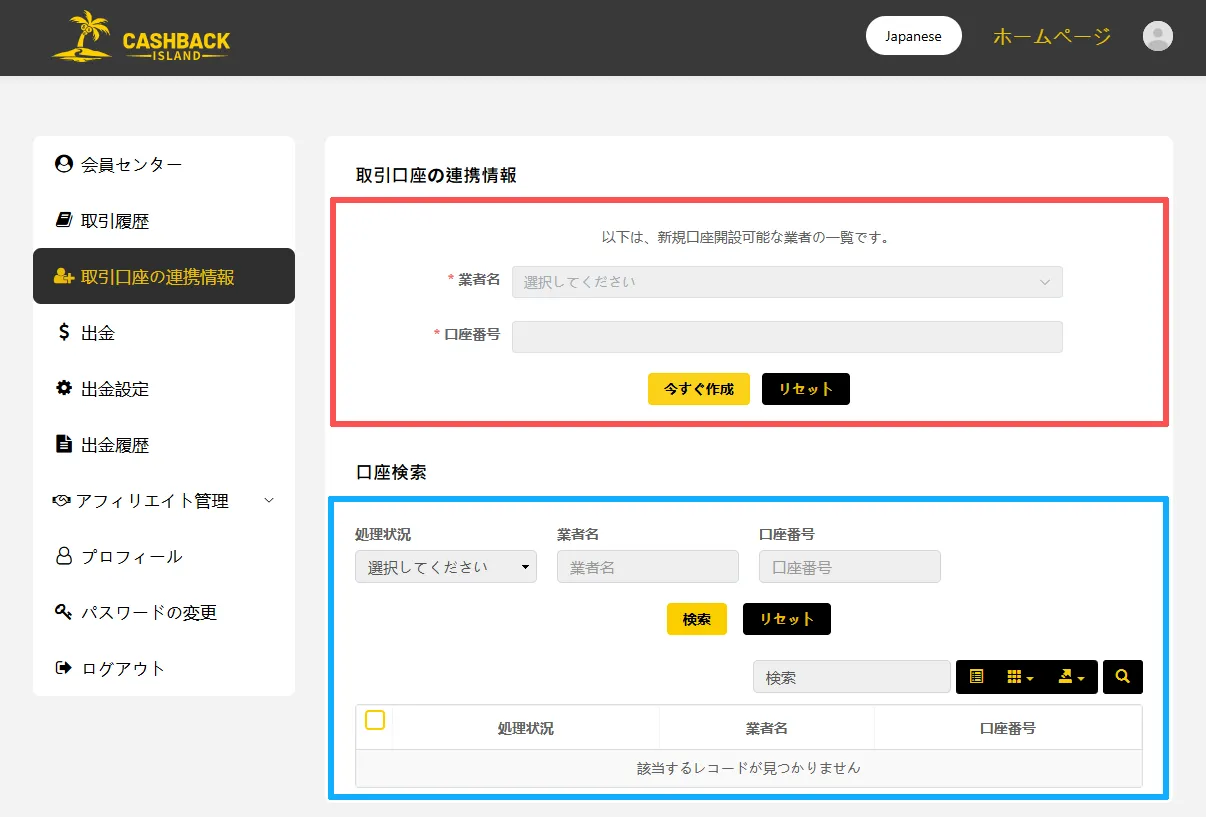Open the 処理状況 status dropdown
The image size is (1206, 817).
point(445,567)
